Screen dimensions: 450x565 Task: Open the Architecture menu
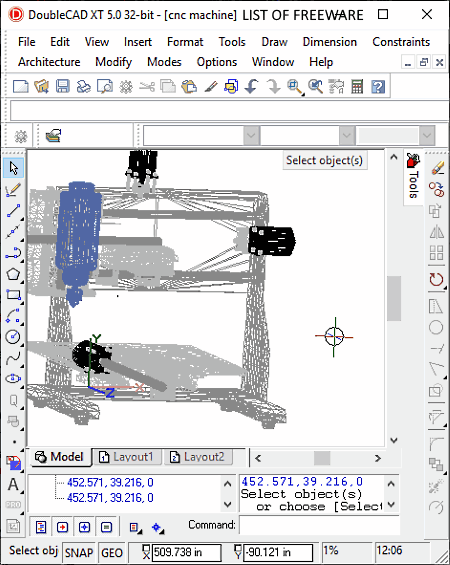tap(49, 62)
